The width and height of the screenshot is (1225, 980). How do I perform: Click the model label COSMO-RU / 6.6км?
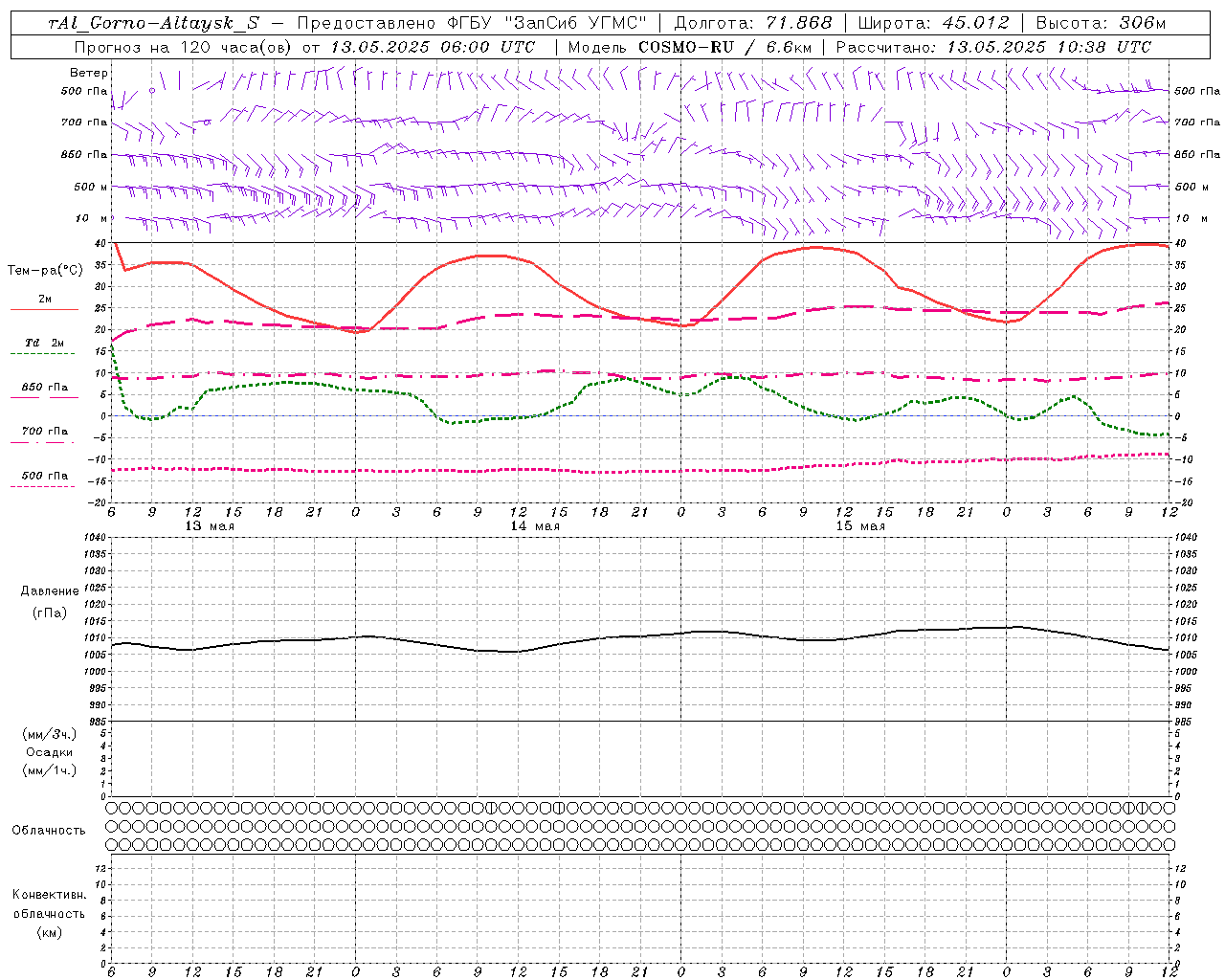pyautogui.click(x=725, y=47)
